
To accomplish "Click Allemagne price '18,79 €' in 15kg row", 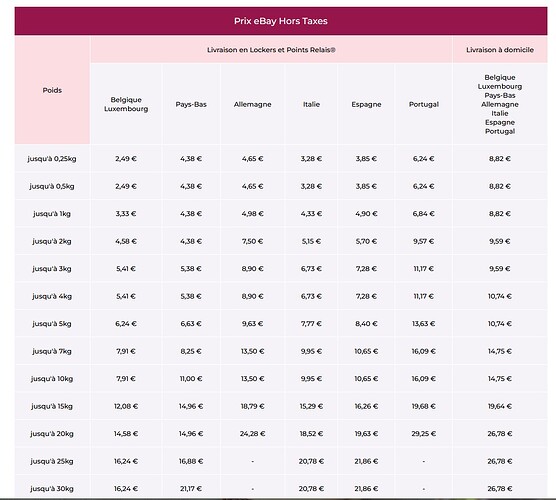I will click(x=252, y=406).
